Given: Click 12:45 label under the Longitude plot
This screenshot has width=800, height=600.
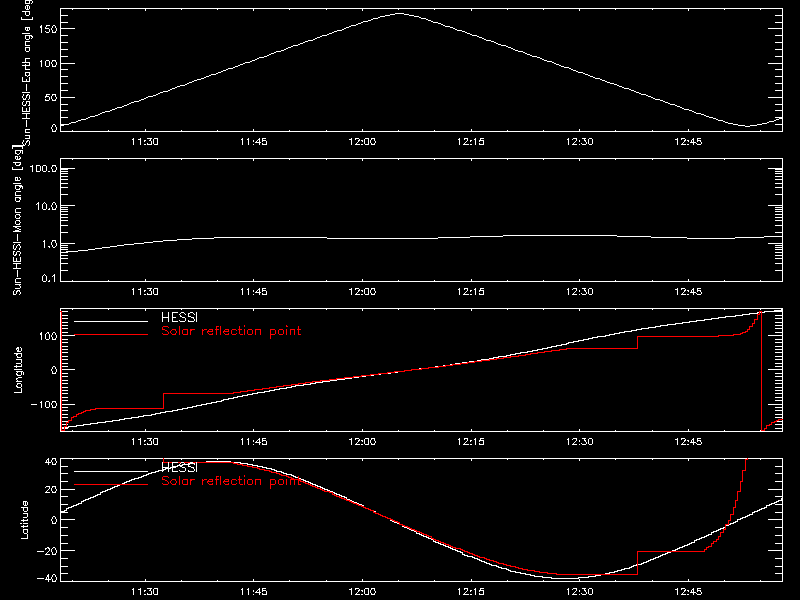Looking at the screenshot, I should [x=688, y=442].
